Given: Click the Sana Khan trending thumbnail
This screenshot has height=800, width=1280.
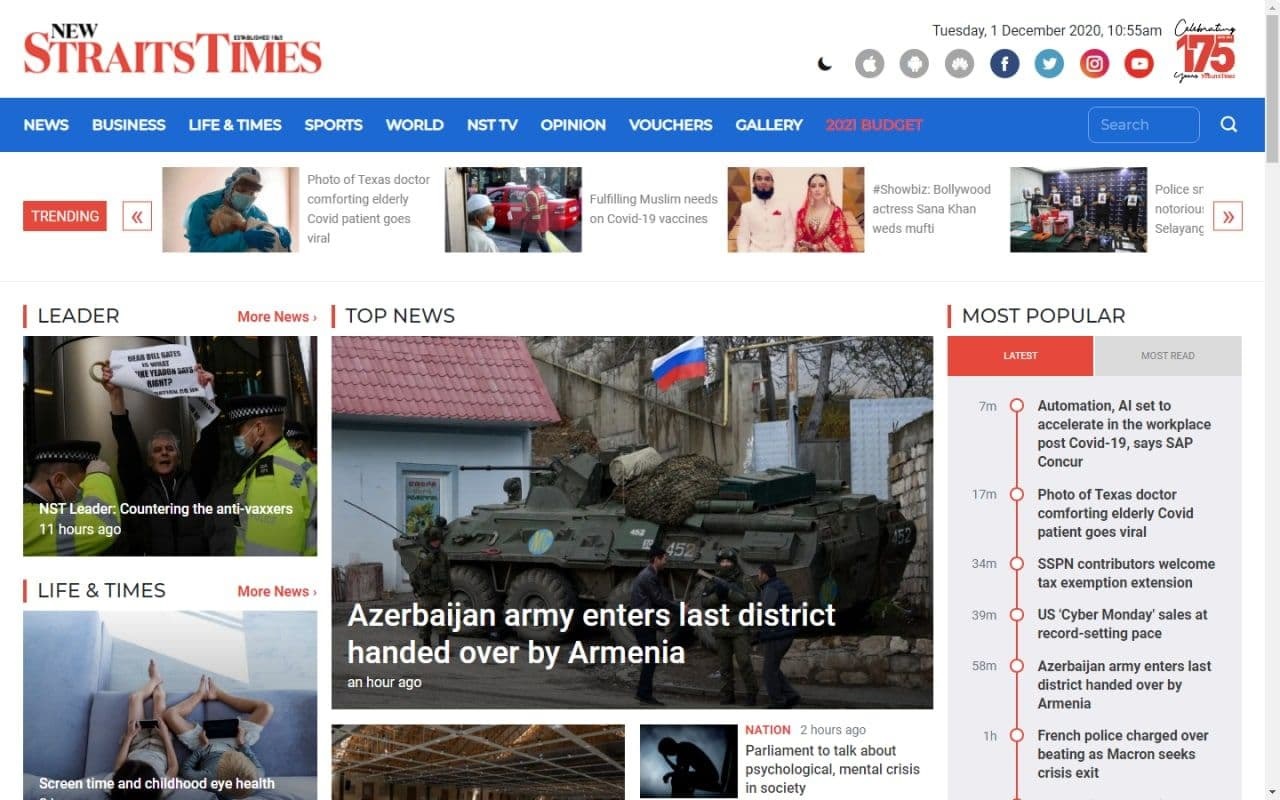Looking at the screenshot, I should [x=796, y=209].
